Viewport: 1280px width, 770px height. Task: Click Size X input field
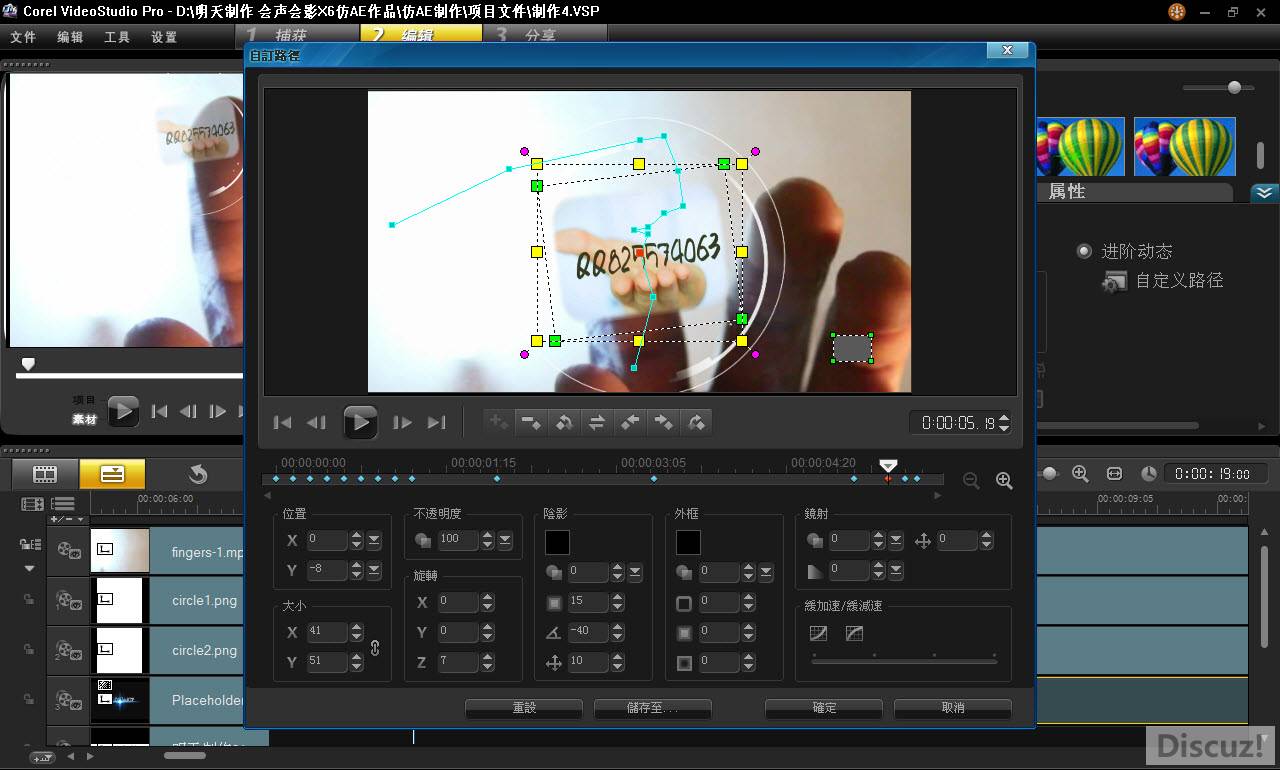click(x=327, y=632)
